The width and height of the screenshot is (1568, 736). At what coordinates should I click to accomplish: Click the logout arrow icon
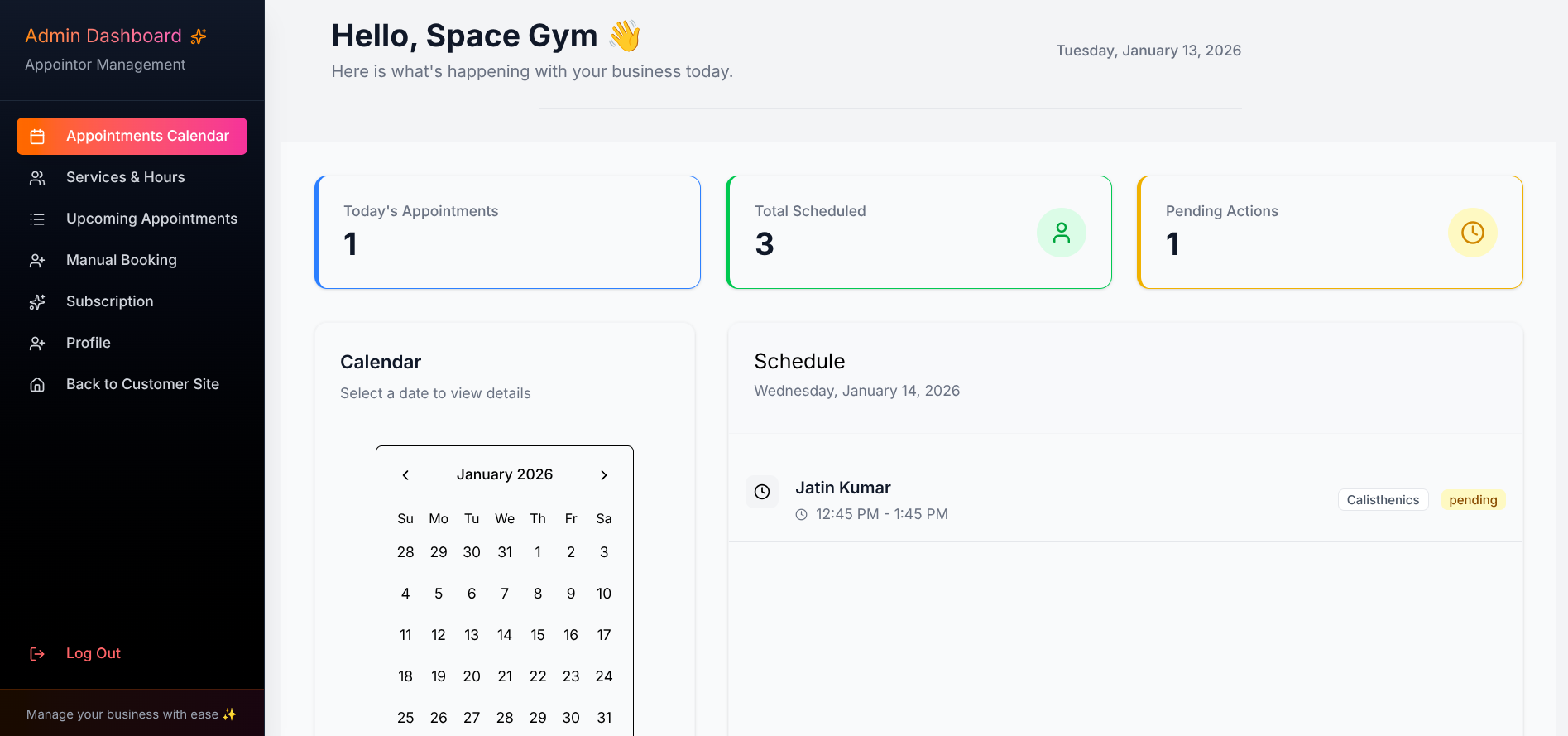coord(37,654)
